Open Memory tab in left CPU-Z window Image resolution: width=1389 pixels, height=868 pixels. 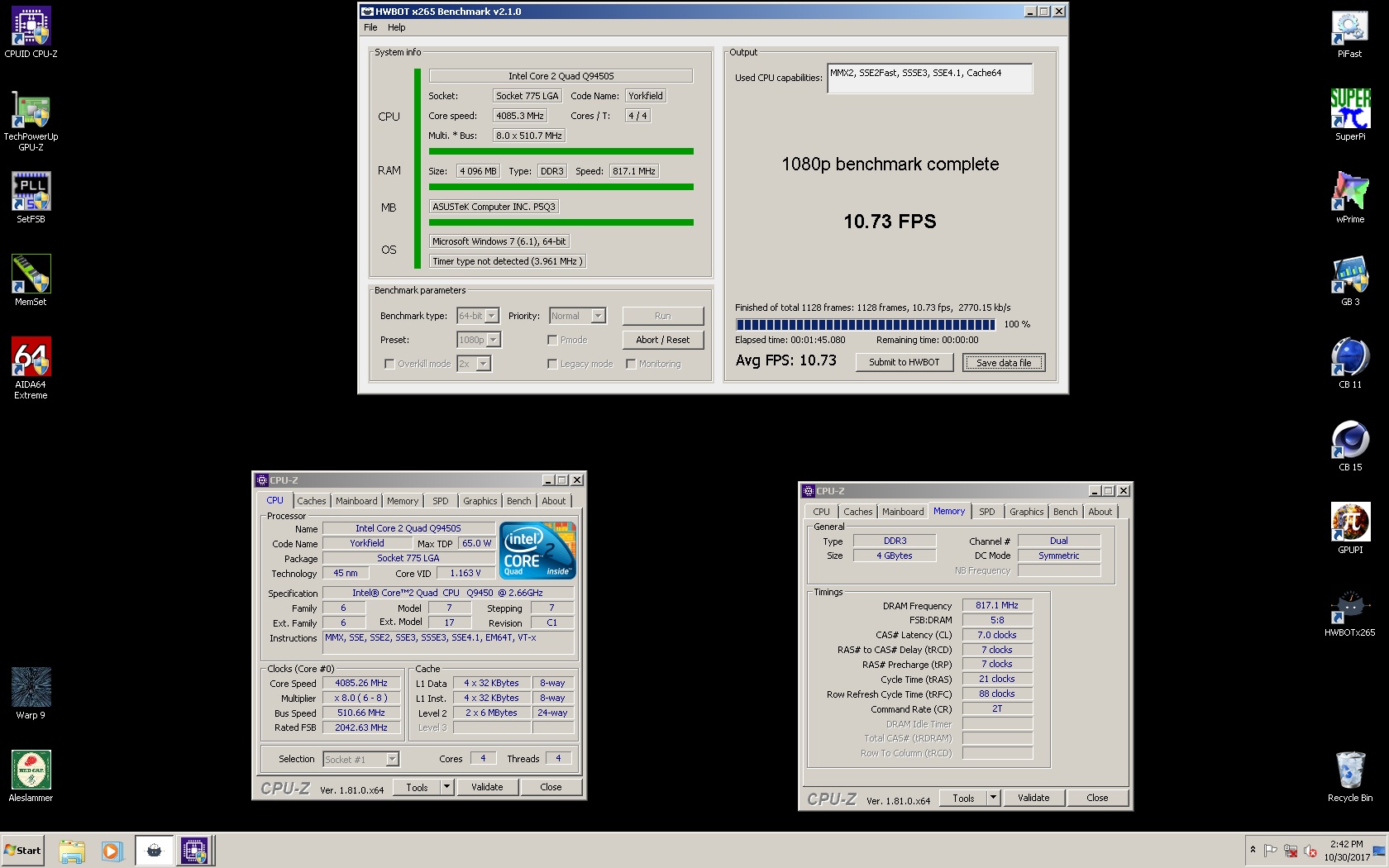click(403, 501)
